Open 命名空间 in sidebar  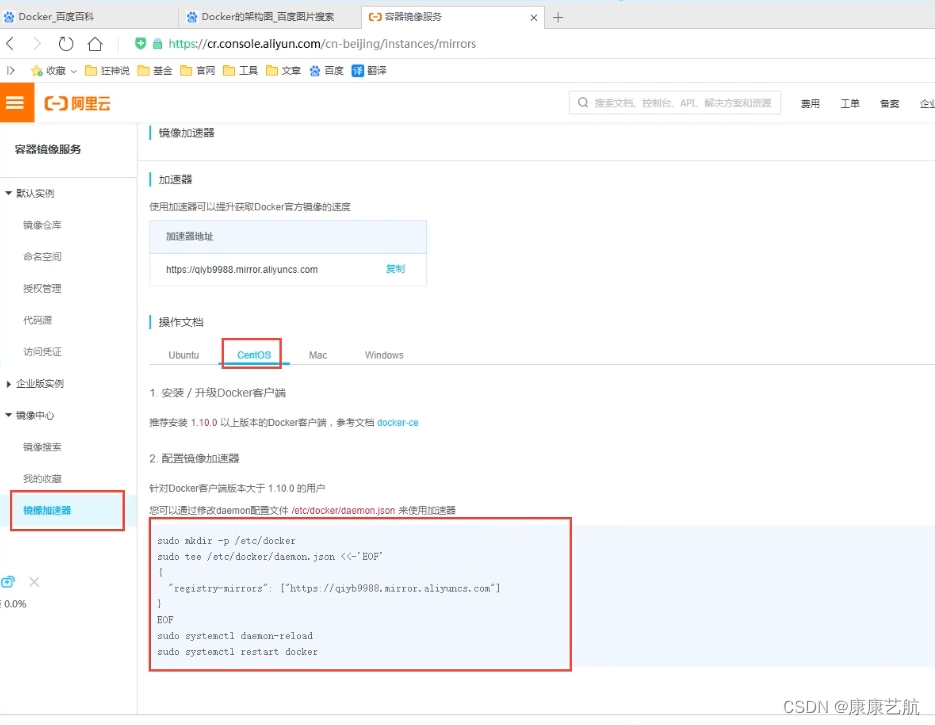coord(42,256)
